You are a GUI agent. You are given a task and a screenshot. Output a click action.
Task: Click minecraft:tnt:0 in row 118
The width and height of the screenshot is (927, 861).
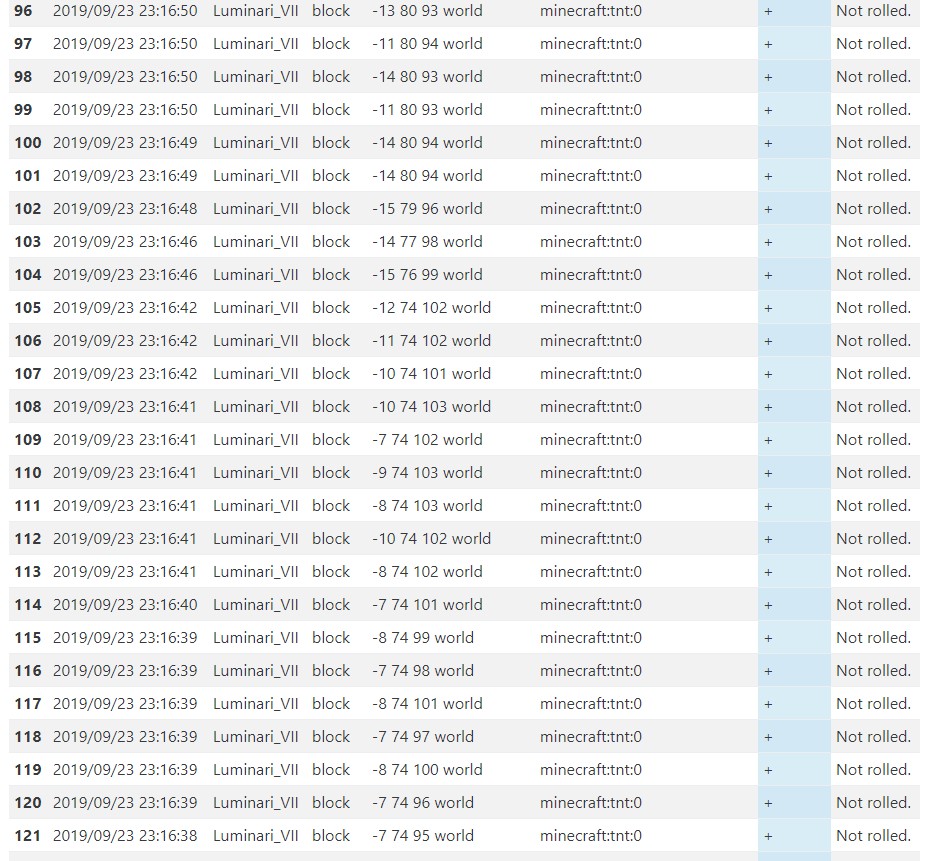(591, 737)
